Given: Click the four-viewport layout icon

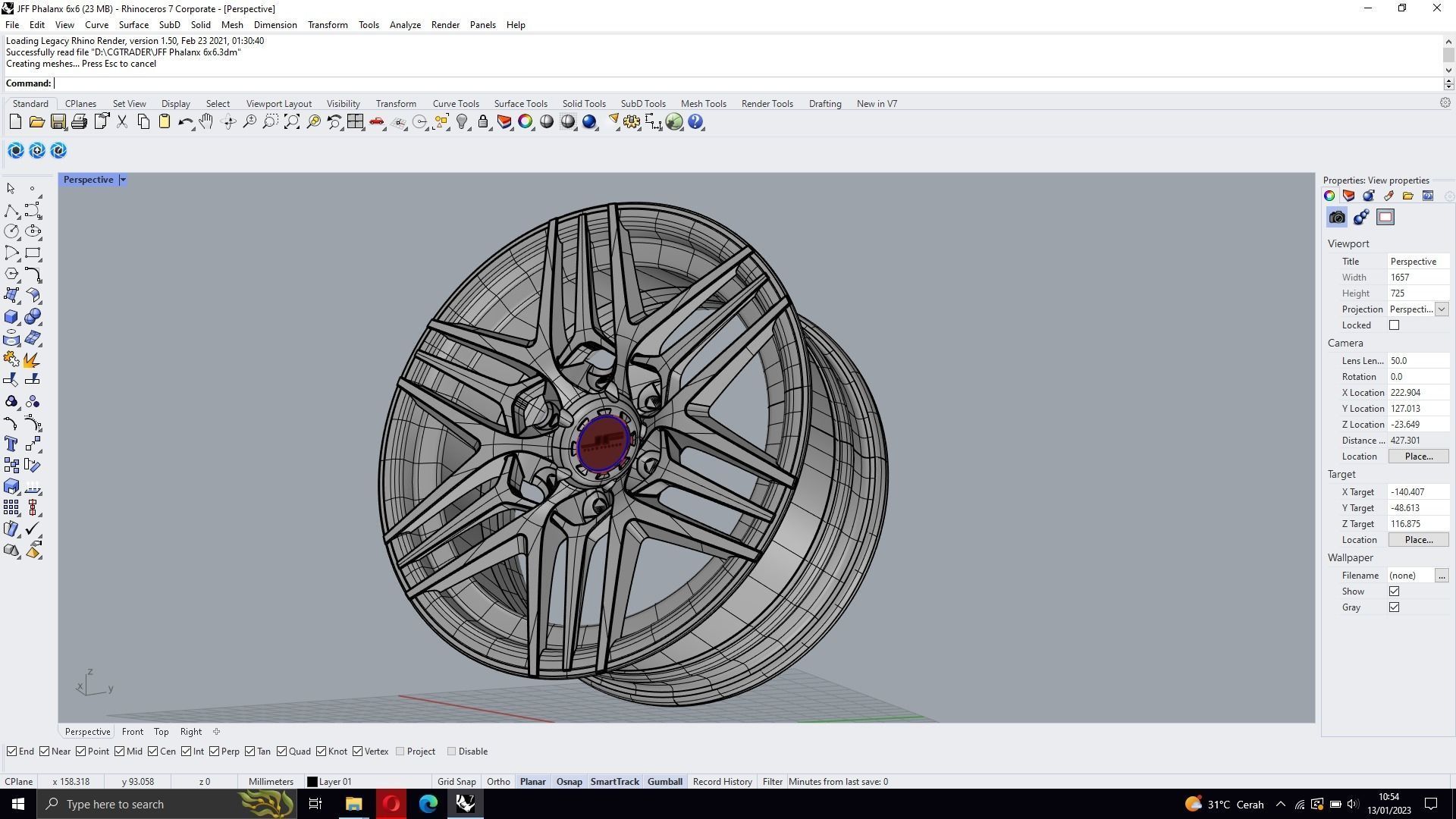Looking at the screenshot, I should (x=356, y=121).
